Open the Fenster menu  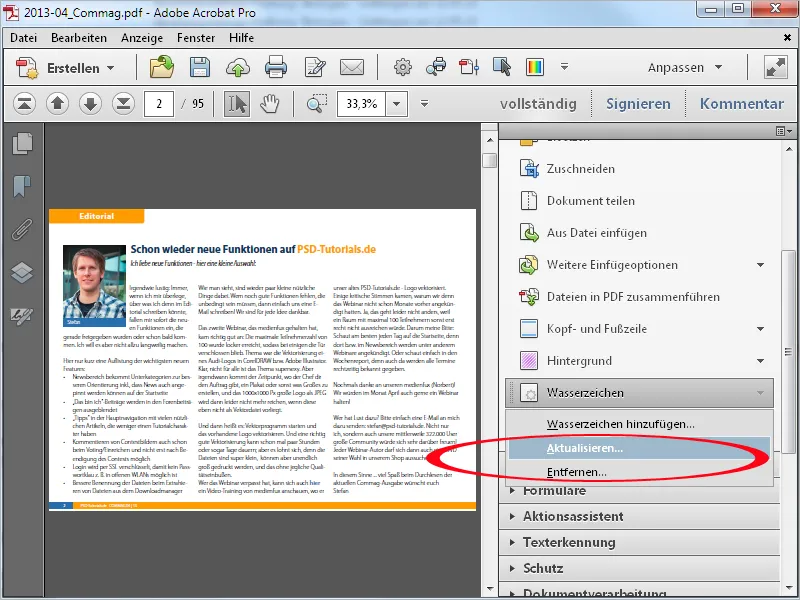[x=196, y=38]
